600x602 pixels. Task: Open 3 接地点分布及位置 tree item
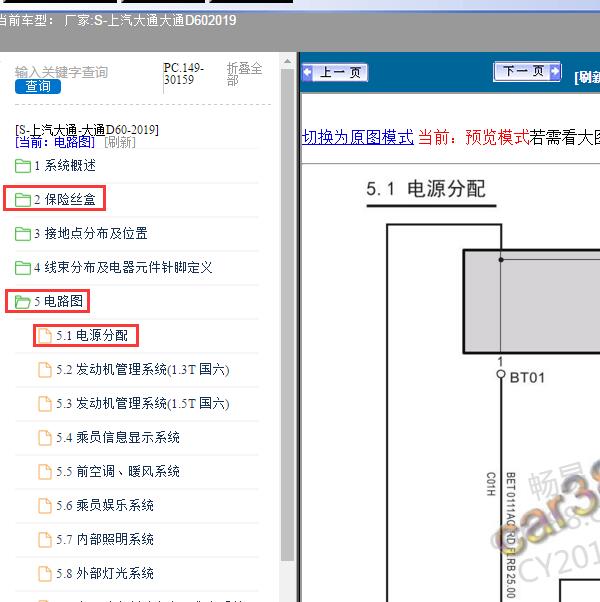tap(91, 233)
